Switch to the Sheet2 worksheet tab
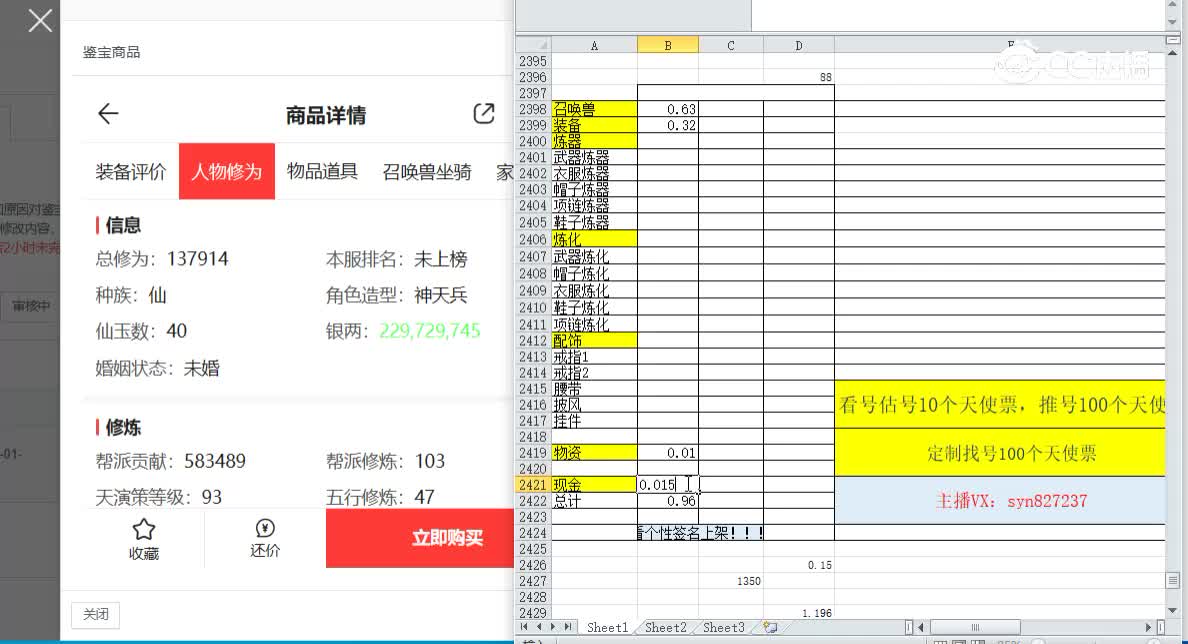Viewport: 1188px width, 644px height. 664,627
